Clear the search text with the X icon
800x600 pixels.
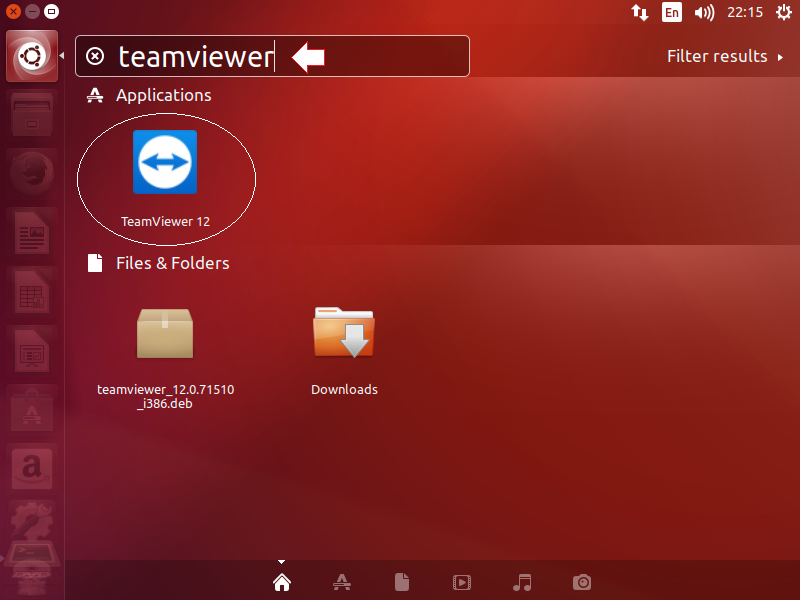95,56
